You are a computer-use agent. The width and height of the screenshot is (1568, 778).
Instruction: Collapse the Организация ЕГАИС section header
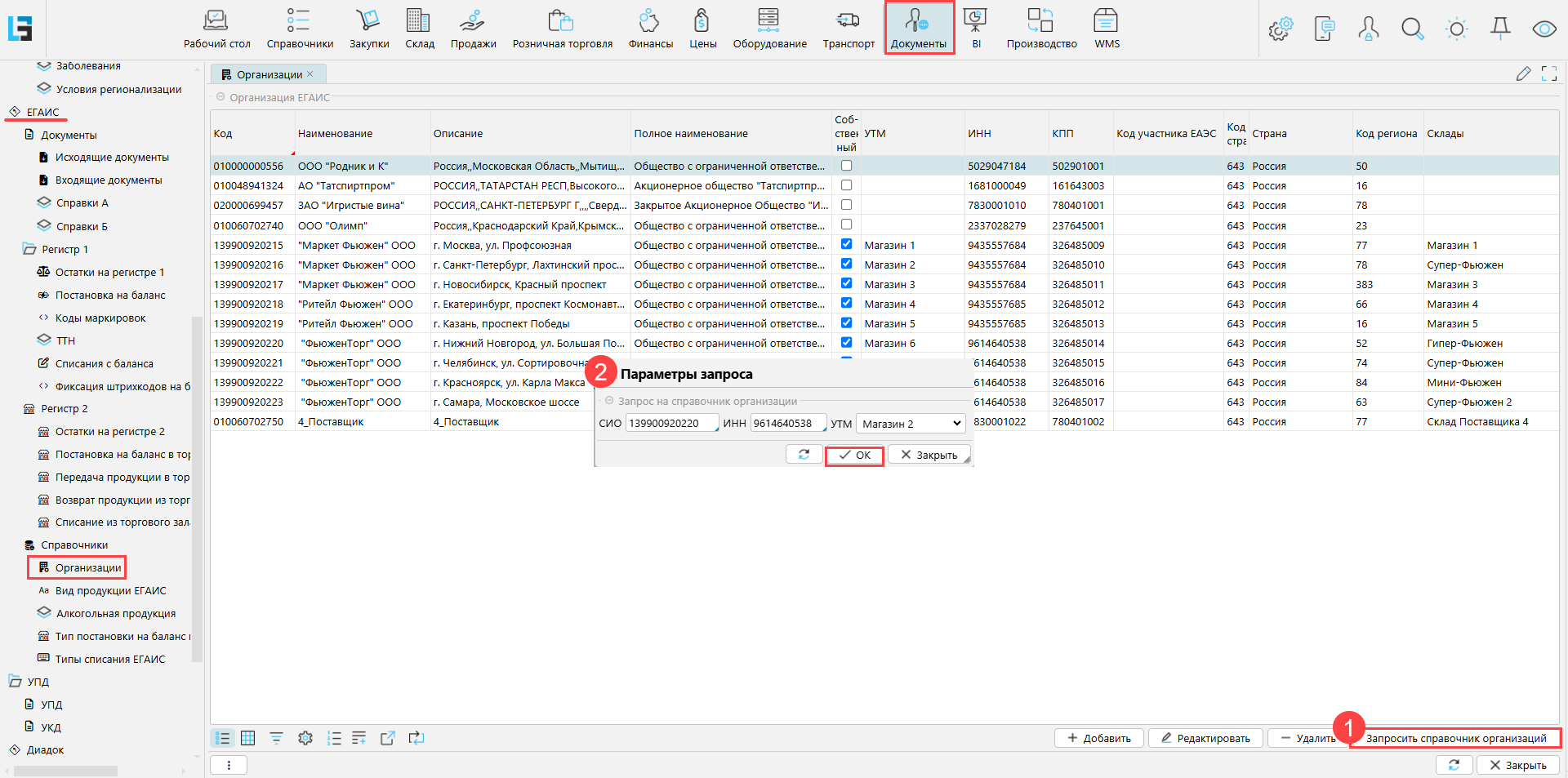point(220,97)
